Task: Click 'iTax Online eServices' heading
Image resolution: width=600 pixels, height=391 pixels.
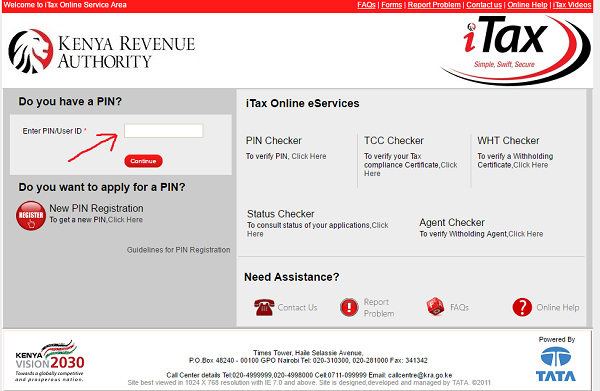Action: coord(302,103)
